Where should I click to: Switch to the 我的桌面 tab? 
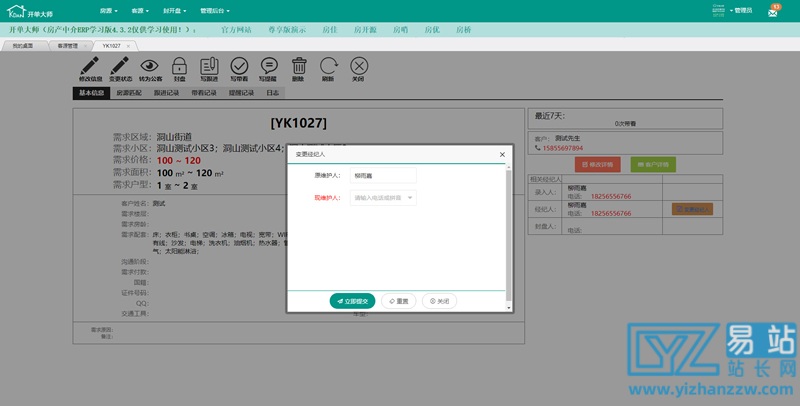pos(23,46)
